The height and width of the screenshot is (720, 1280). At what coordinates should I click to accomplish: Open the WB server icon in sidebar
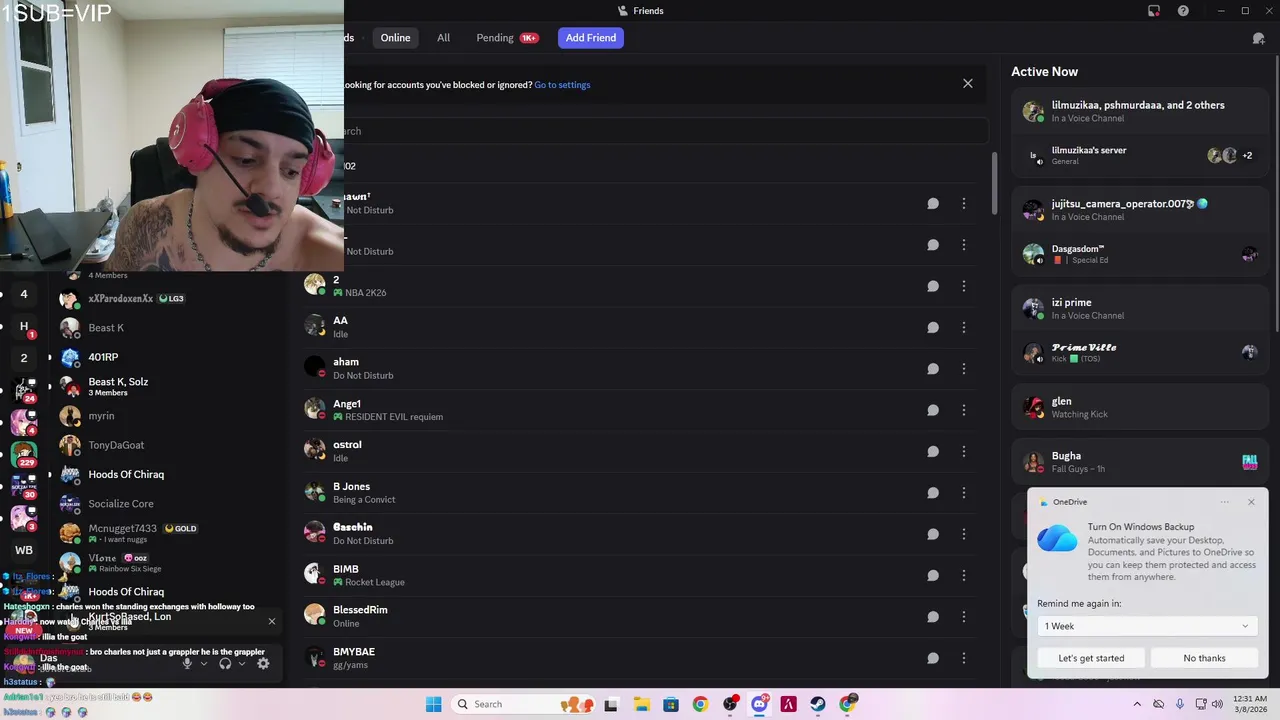pyautogui.click(x=24, y=550)
